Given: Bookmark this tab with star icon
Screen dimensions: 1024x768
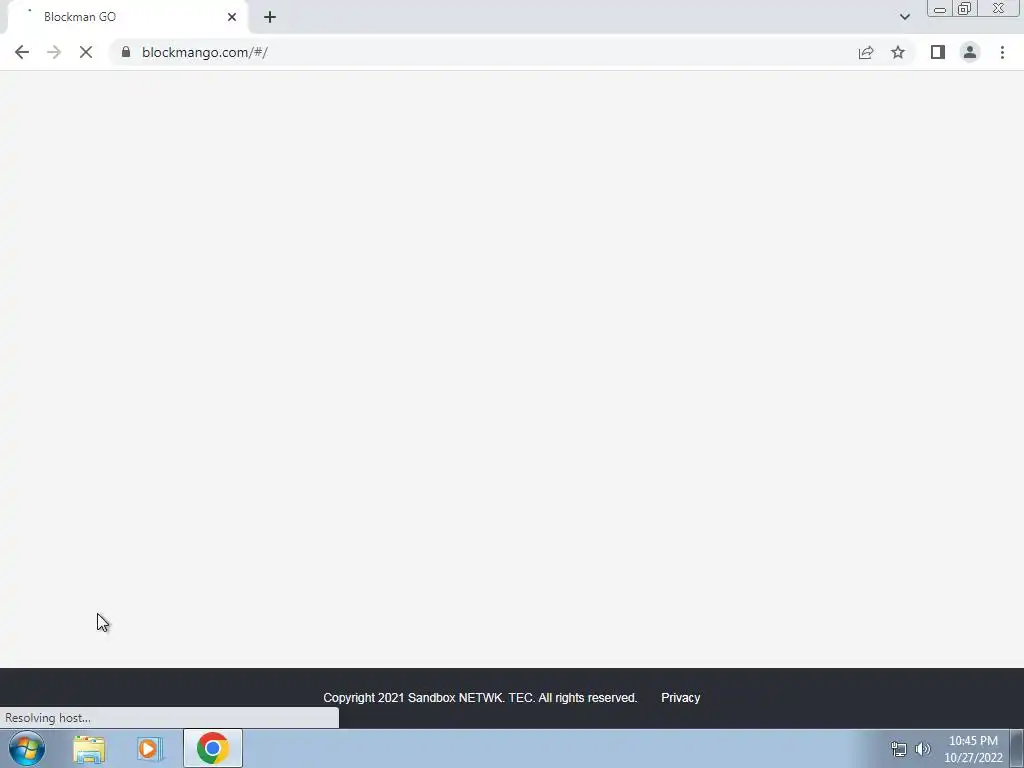Looking at the screenshot, I should [898, 52].
